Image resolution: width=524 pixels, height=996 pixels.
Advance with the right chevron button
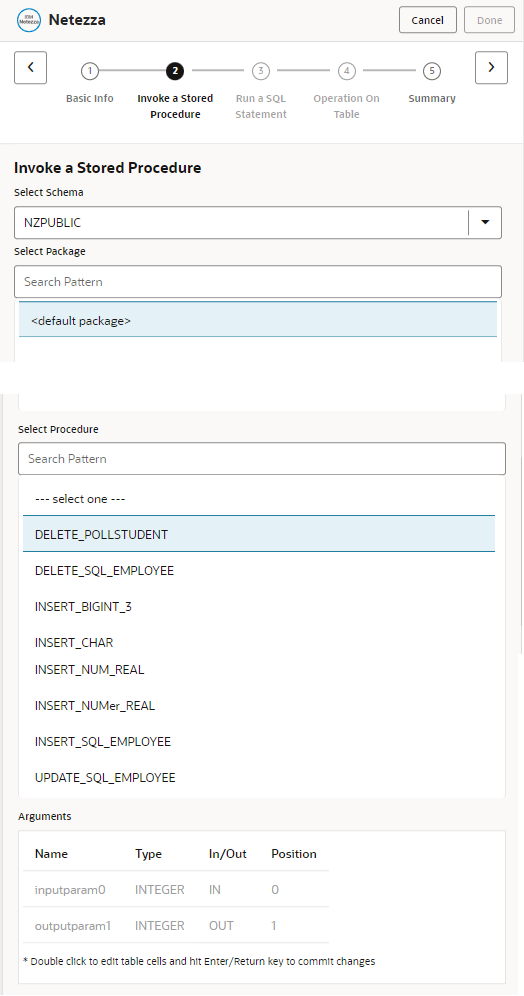click(x=491, y=67)
